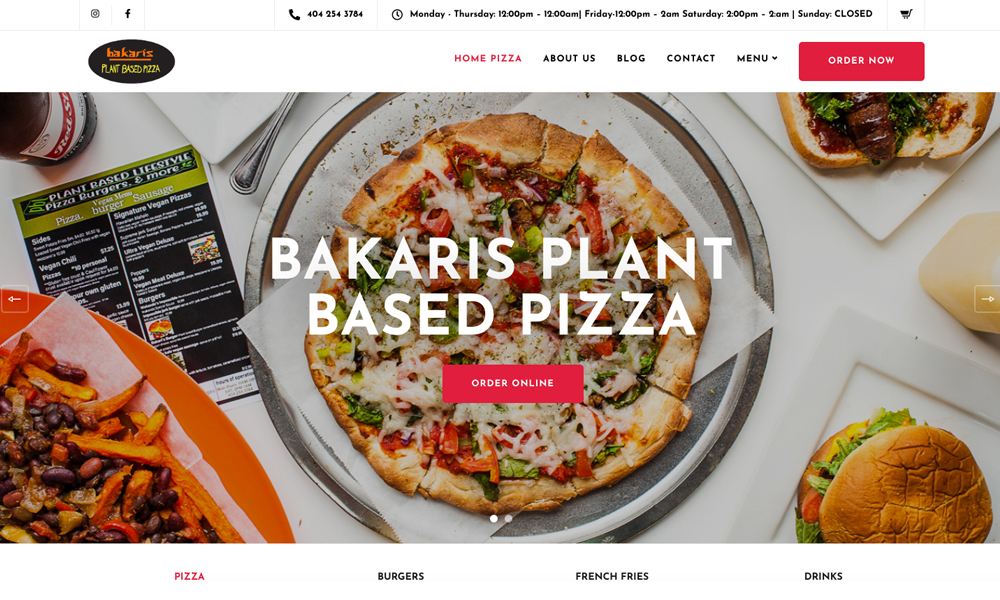Click the Bakaris Plant Based Pizza logo
1000x600 pixels.
coord(131,61)
